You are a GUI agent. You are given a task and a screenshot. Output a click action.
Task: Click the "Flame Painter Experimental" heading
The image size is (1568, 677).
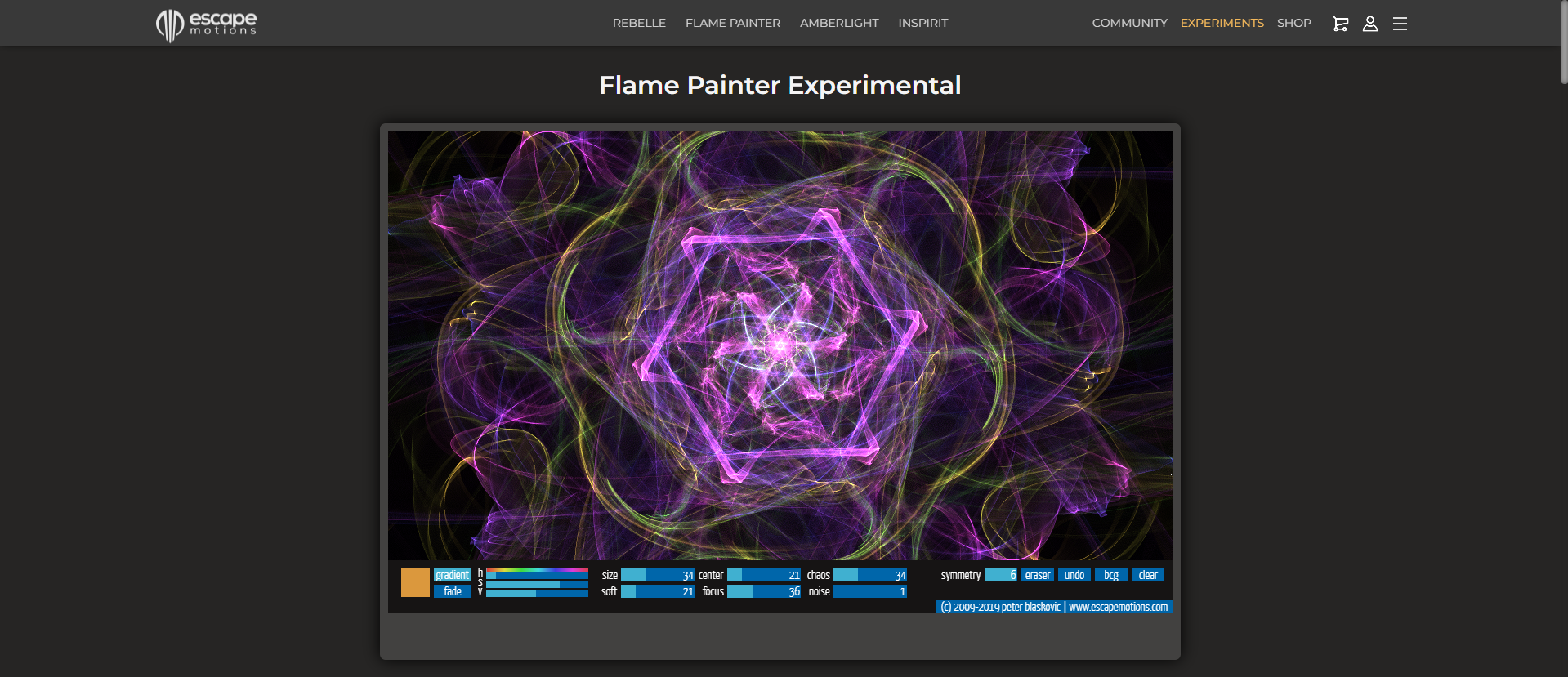pos(780,85)
